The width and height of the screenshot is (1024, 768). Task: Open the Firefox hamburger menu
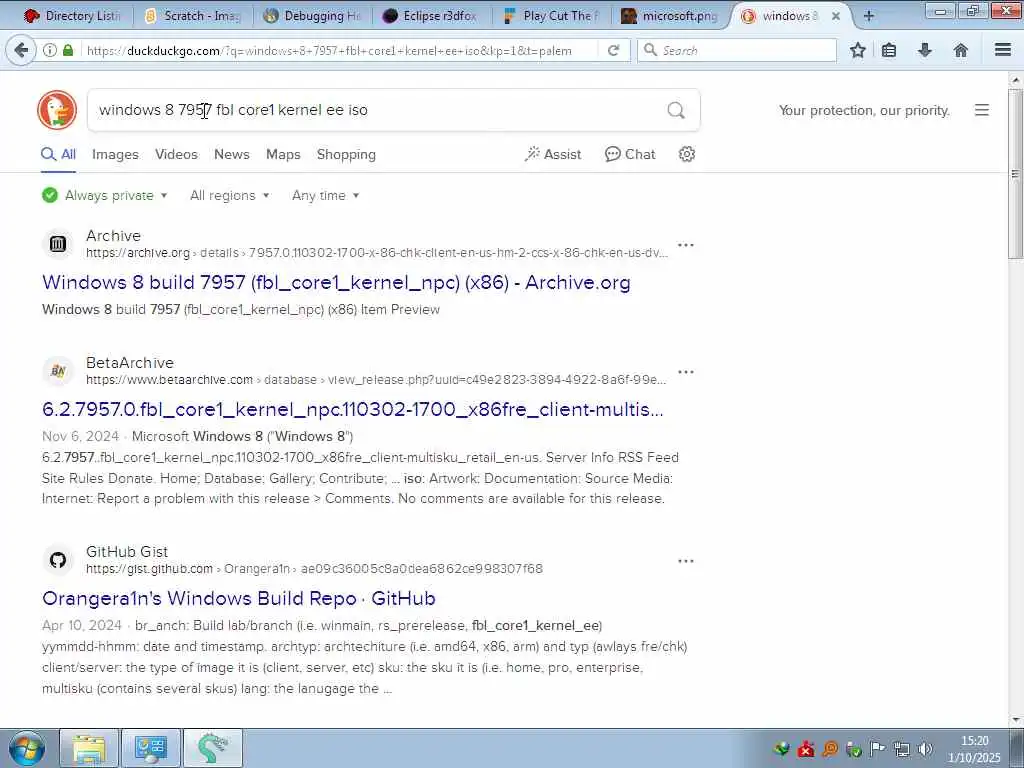click(1002, 50)
